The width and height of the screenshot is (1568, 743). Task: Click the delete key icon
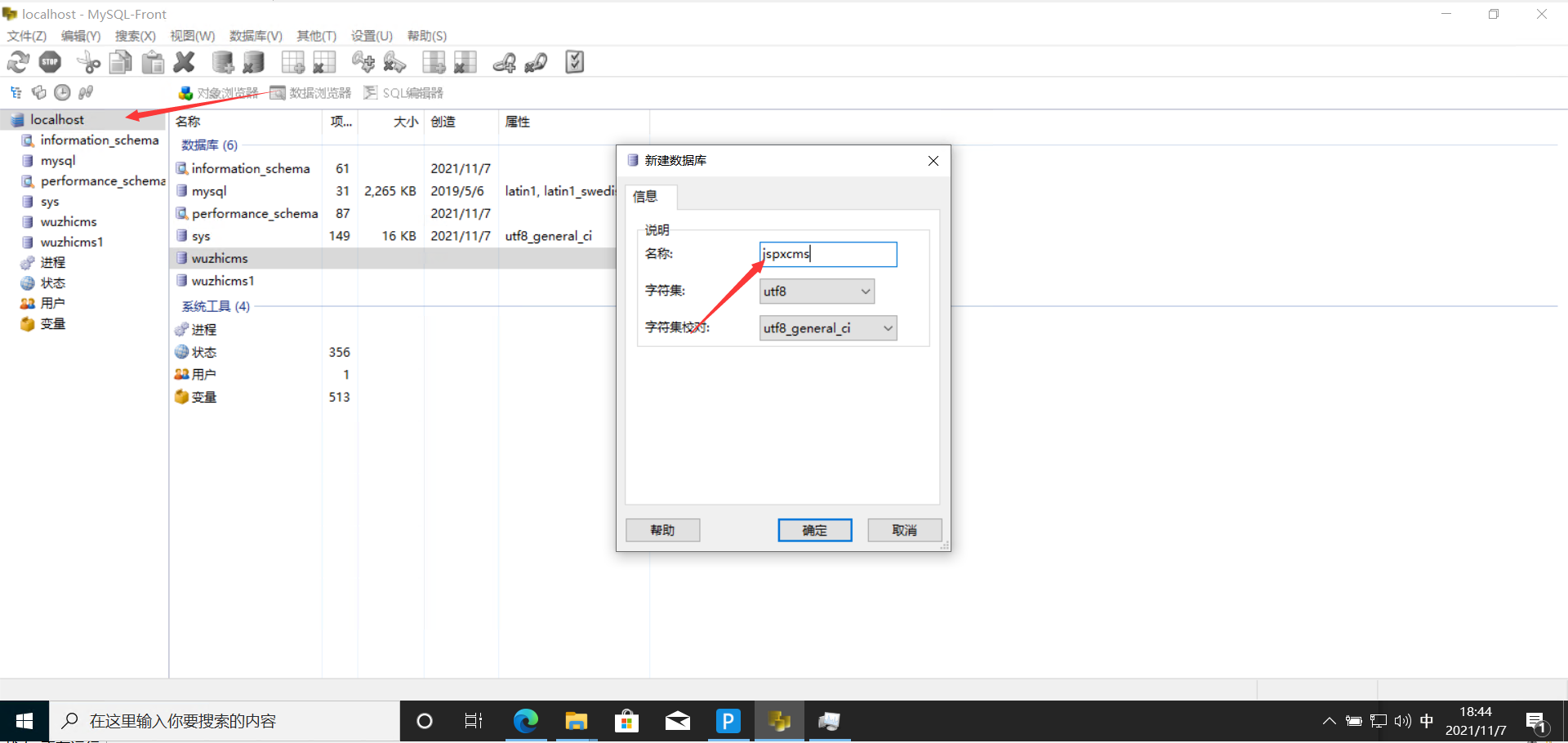click(x=394, y=62)
